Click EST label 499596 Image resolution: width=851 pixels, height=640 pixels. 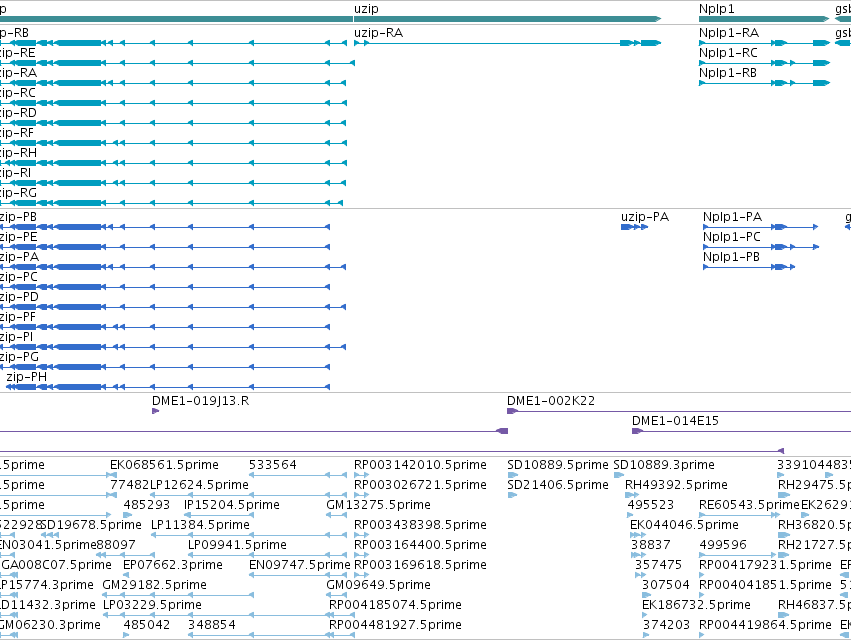pos(723,545)
